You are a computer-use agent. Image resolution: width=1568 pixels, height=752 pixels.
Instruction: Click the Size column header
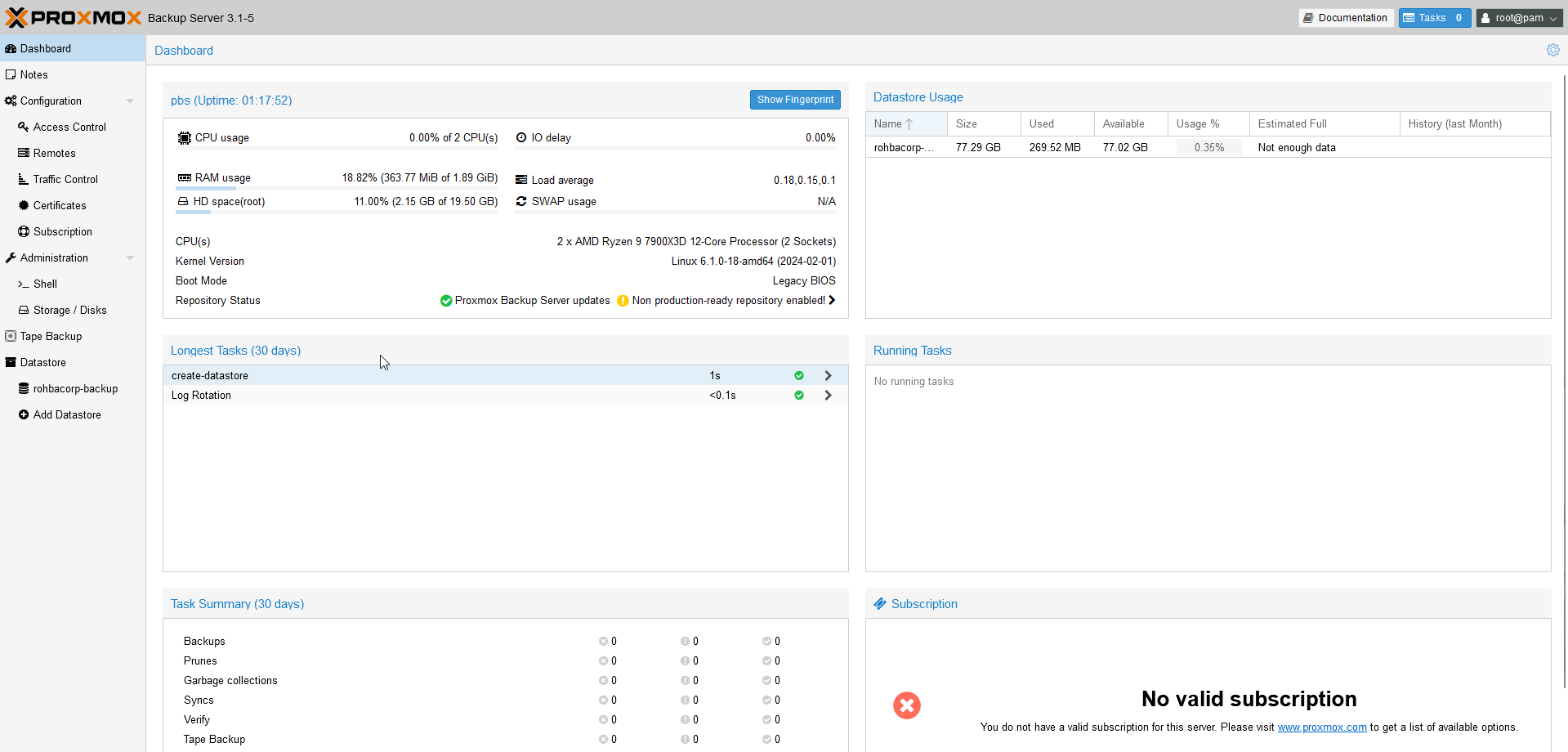984,123
